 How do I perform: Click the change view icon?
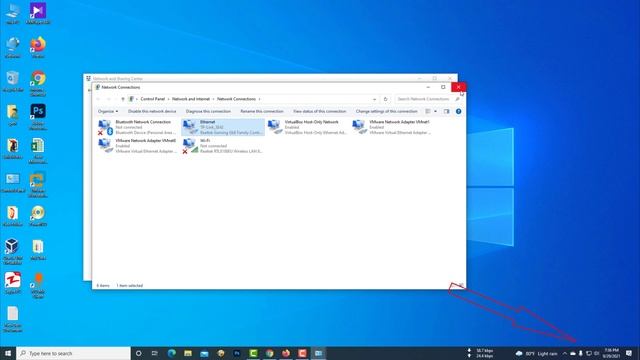click(428, 111)
